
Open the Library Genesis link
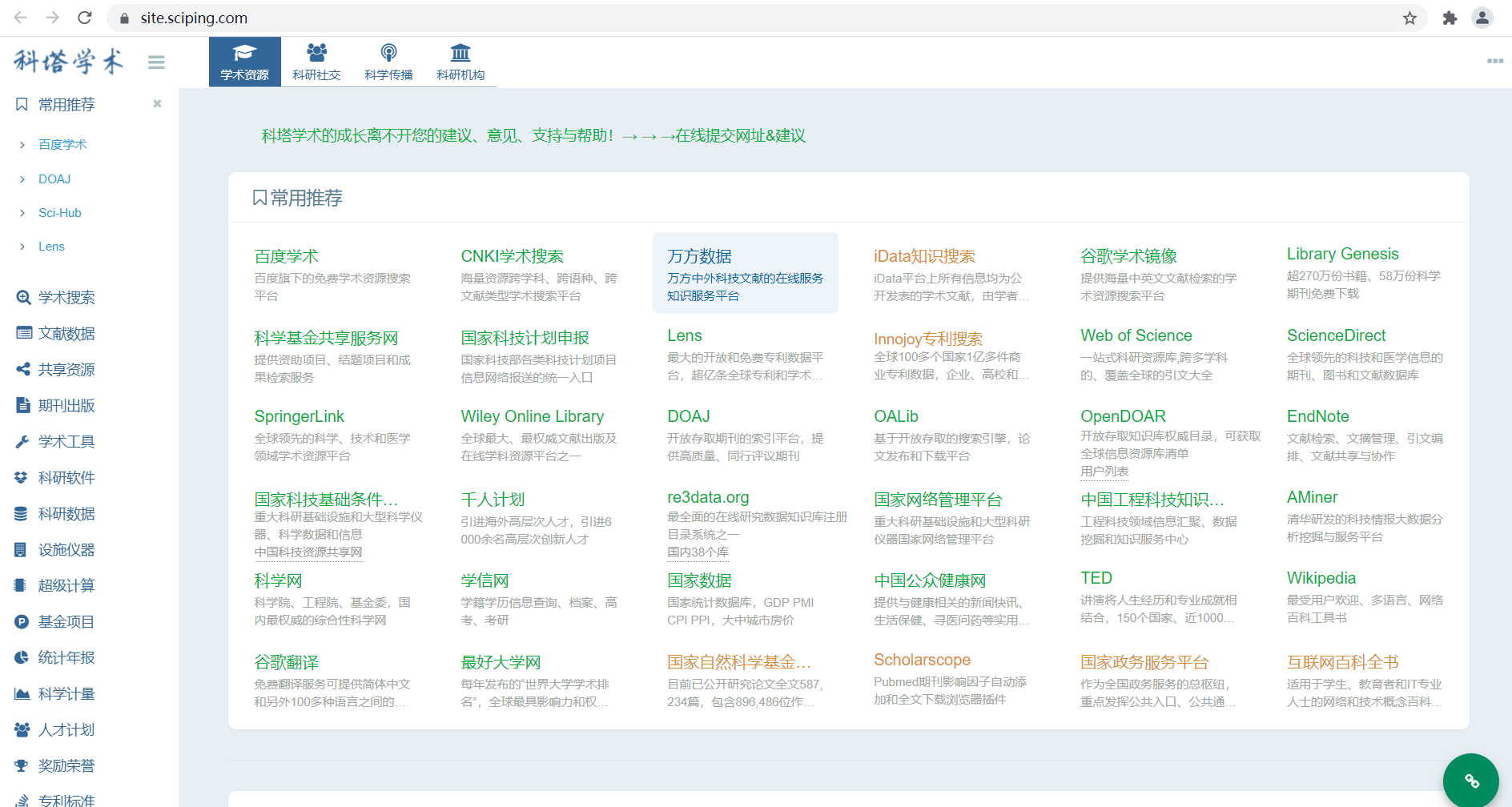pos(1343,254)
